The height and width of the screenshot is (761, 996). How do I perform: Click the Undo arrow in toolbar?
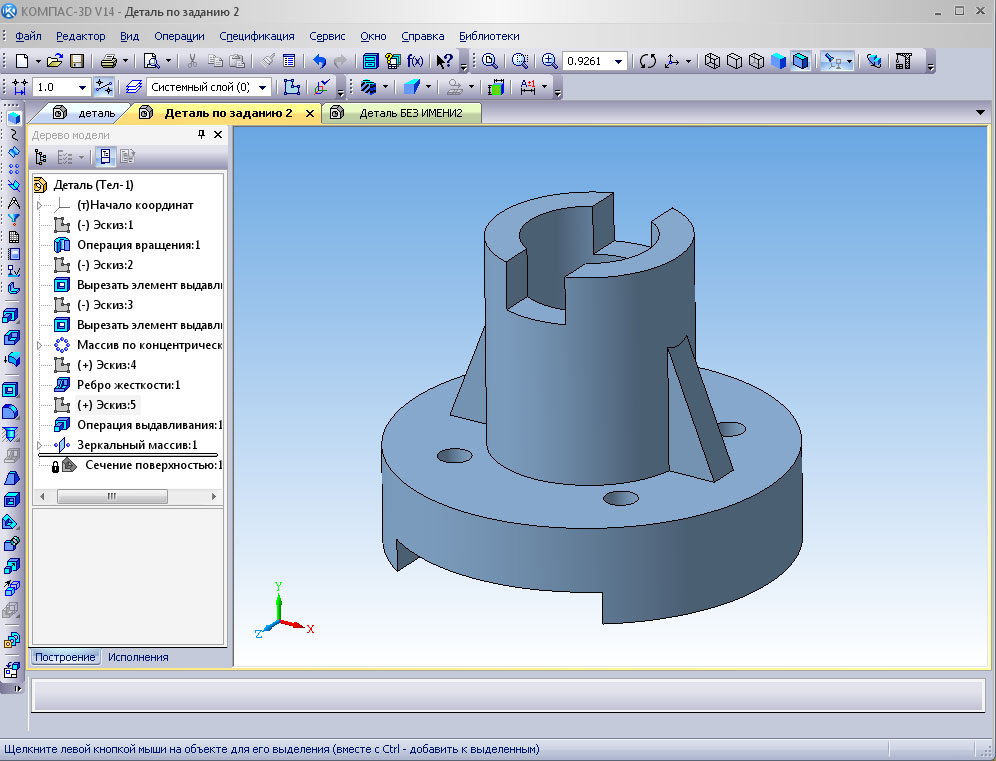pyautogui.click(x=320, y=61)
